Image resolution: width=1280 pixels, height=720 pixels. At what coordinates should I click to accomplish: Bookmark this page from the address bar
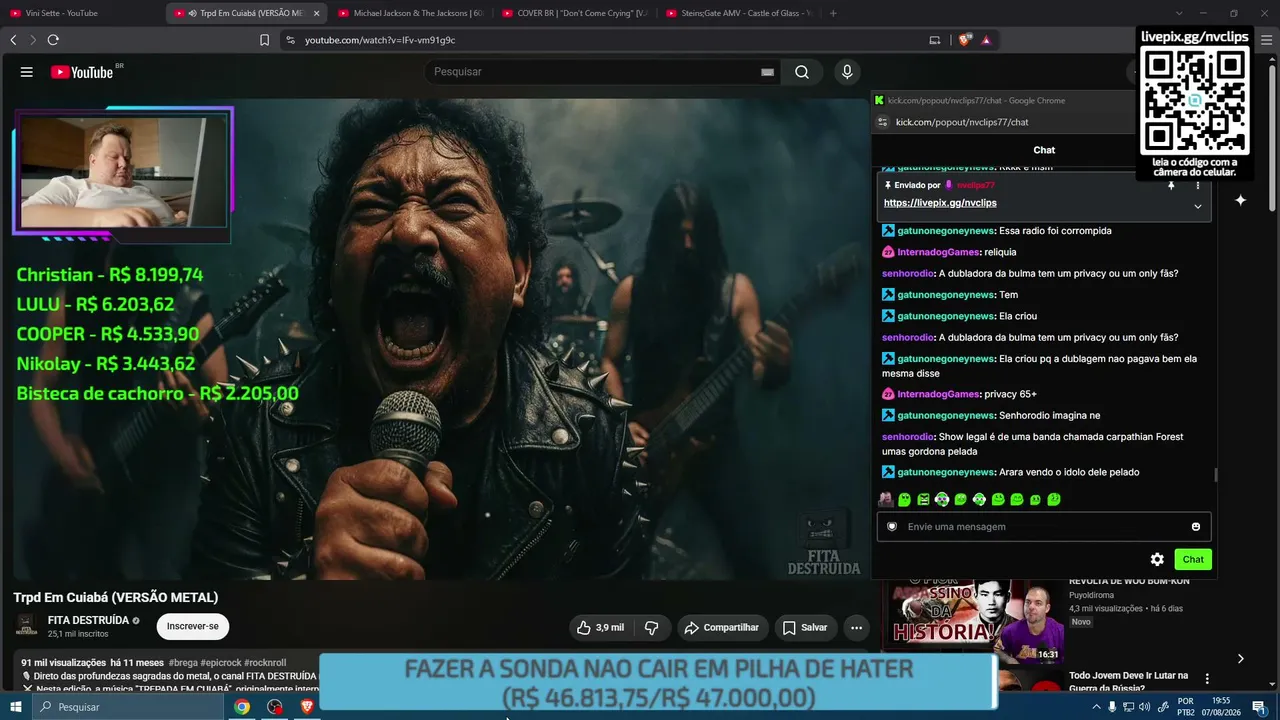point(264,40)
